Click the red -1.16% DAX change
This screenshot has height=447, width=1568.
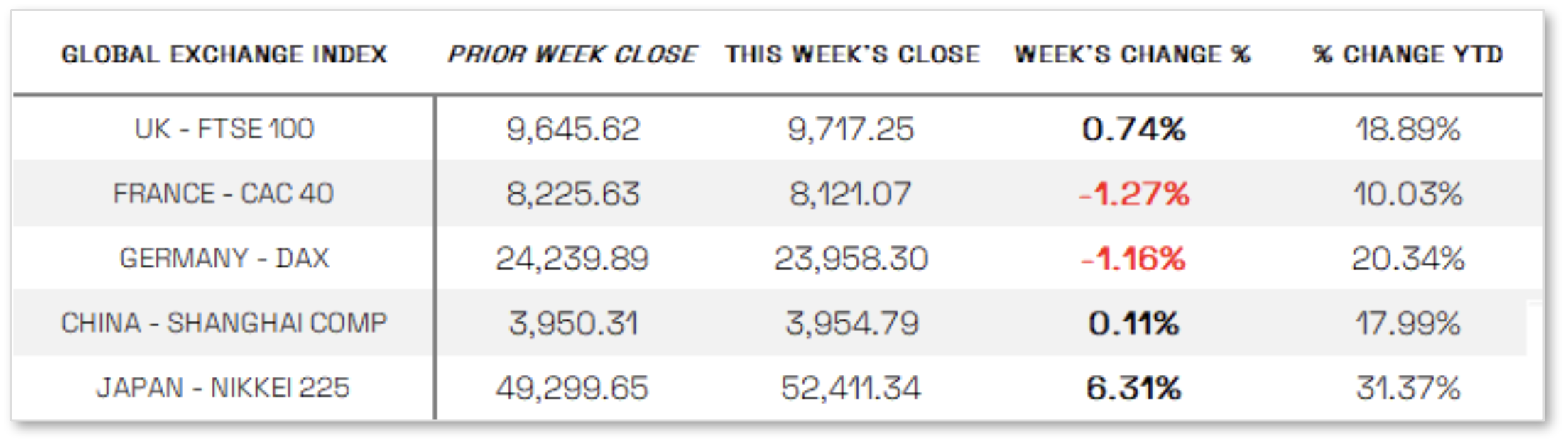[1133, 258]
